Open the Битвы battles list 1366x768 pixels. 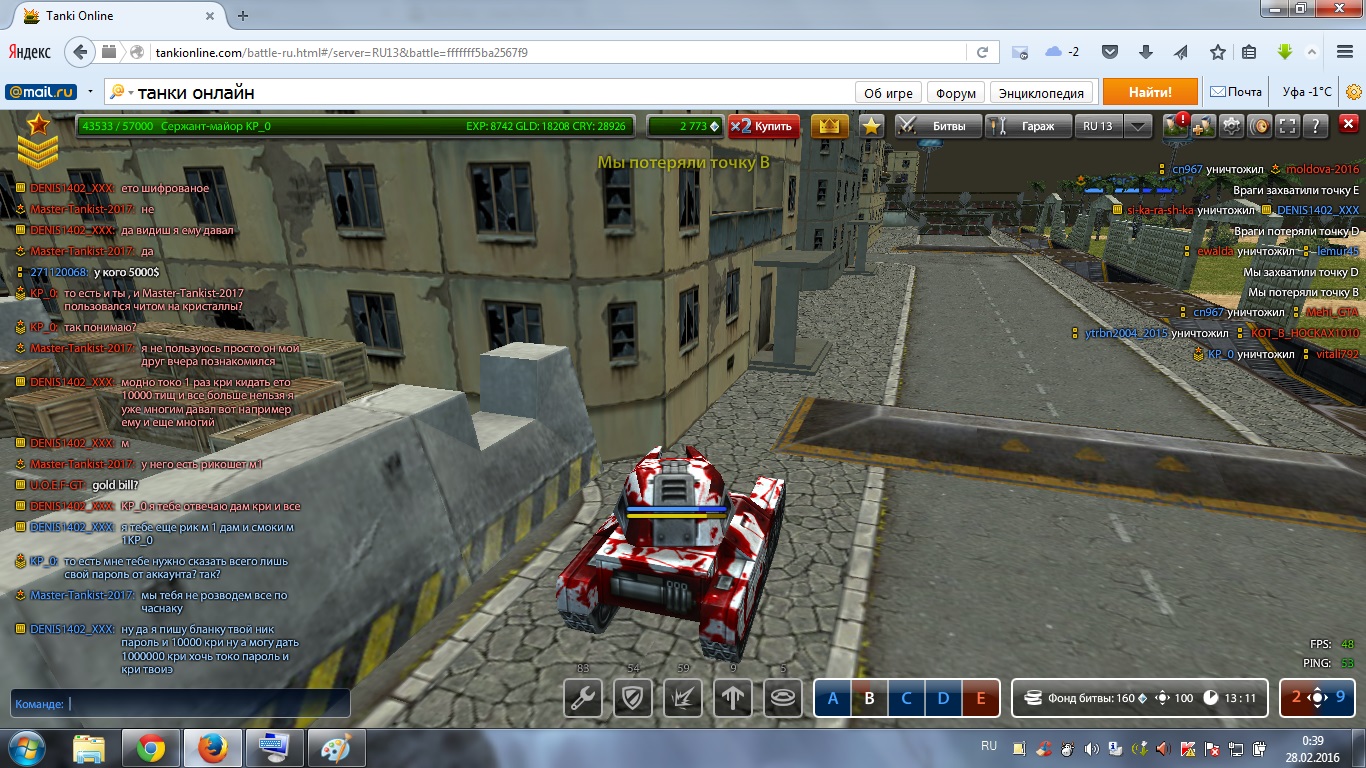(938, 126)
